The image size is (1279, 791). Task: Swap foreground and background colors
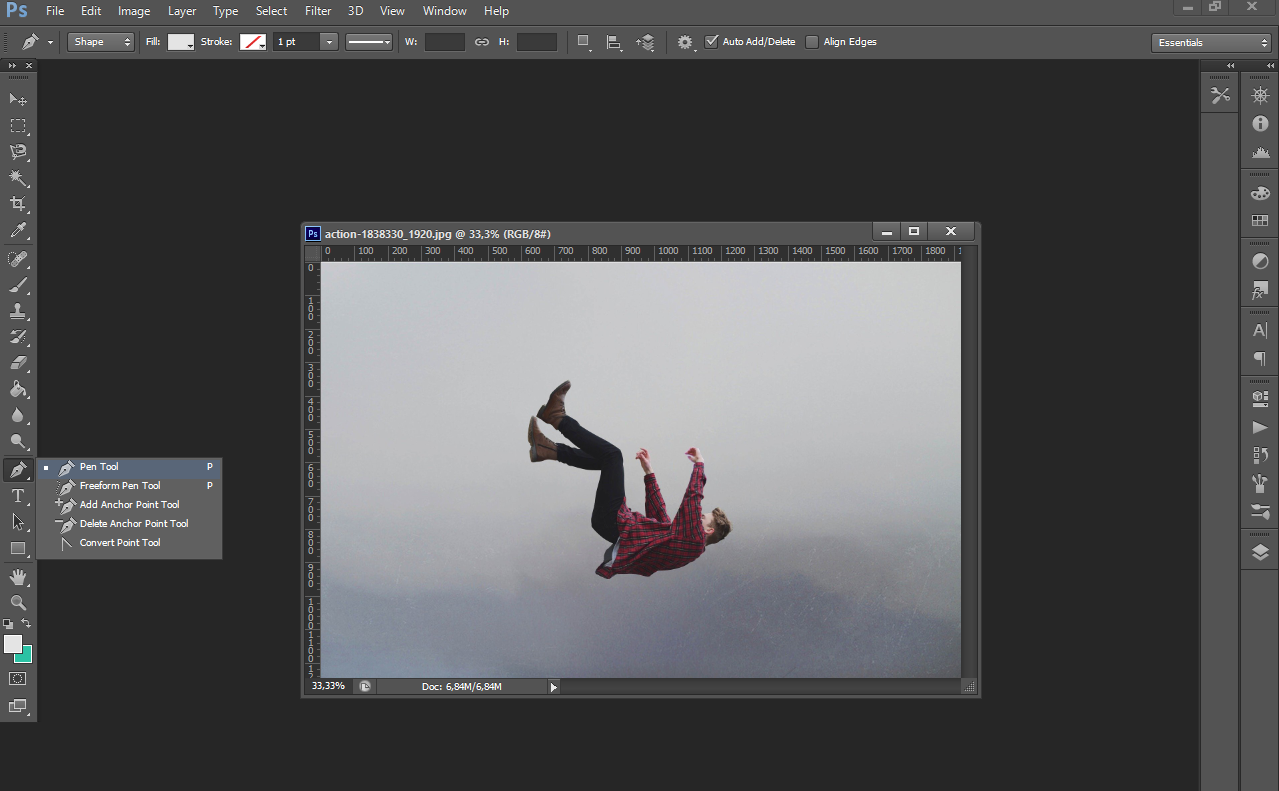pos(28,623)
